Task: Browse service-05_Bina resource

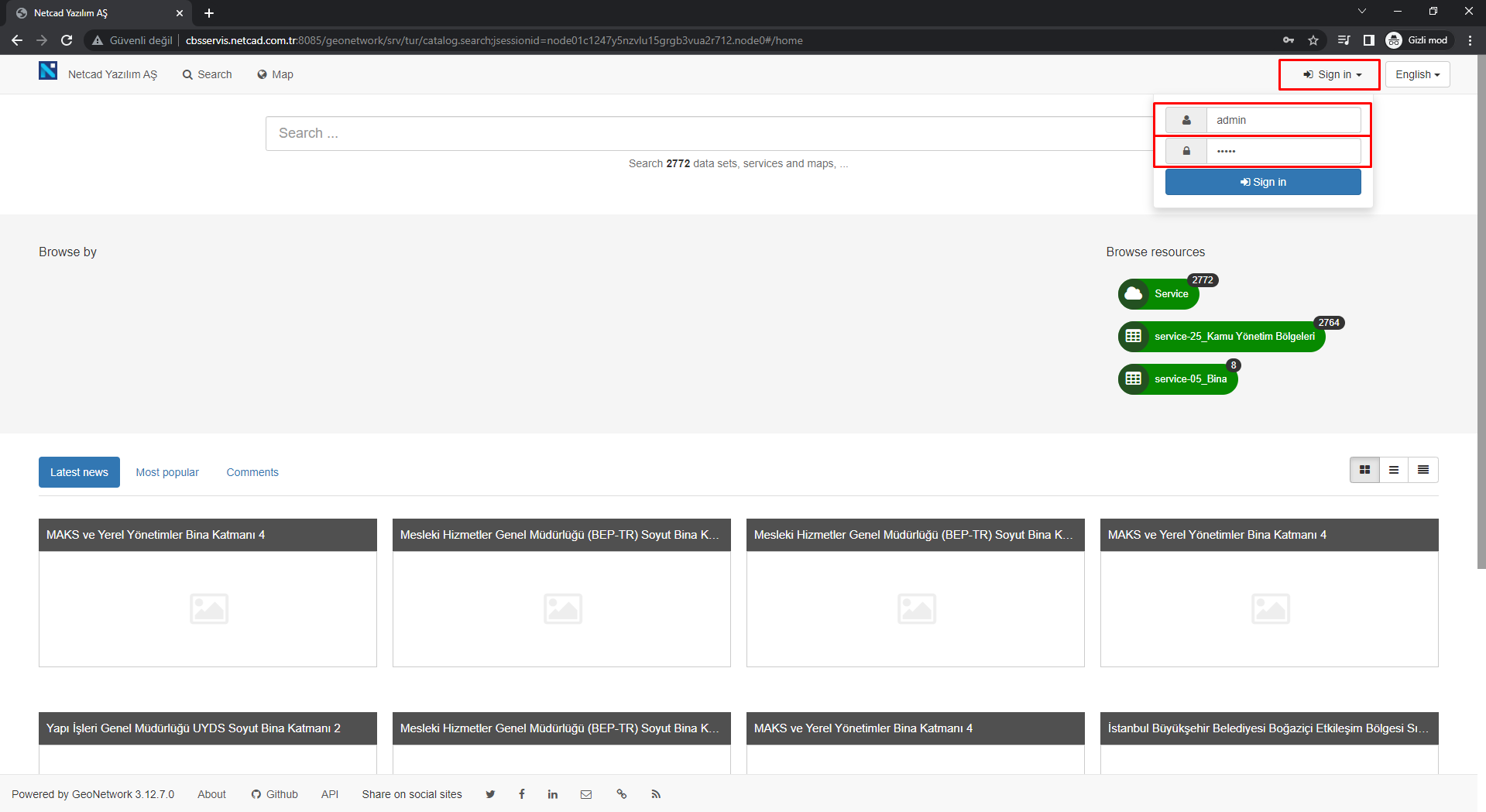Action: (x=1178, y=379)
